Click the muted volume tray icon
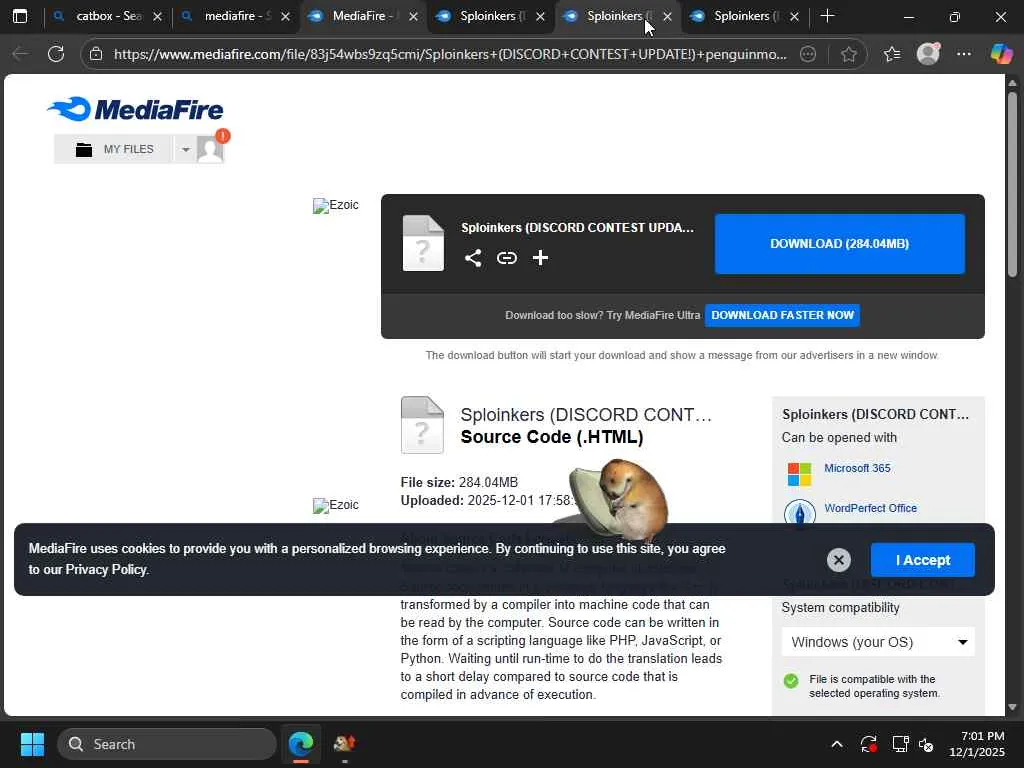The width and height of the screenshot is (1024, 768). 926,744
